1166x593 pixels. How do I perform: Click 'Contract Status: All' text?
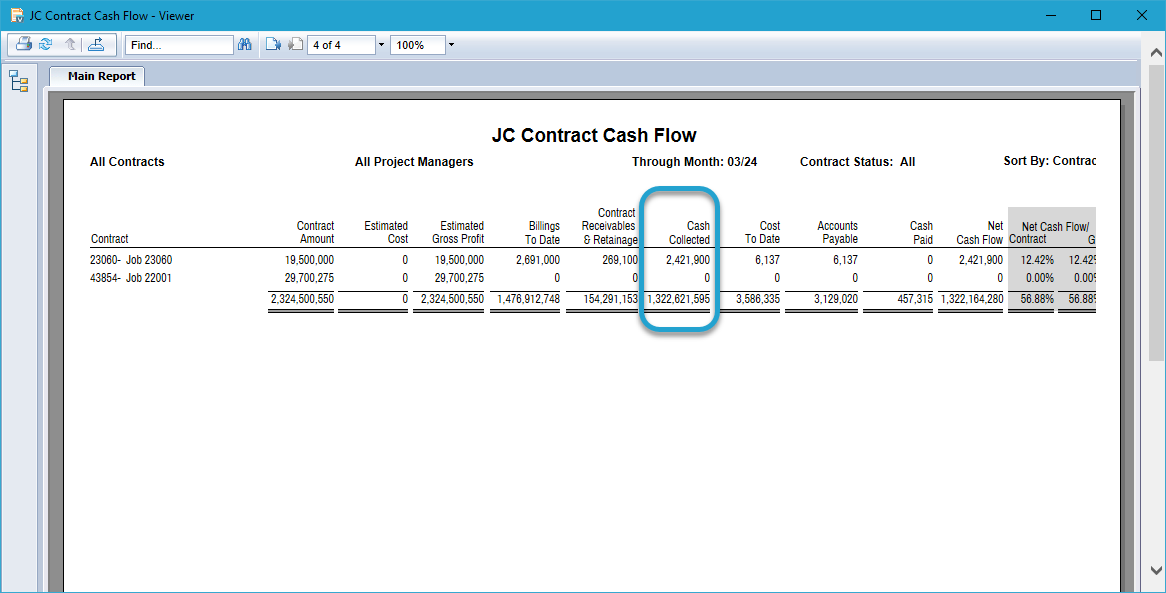(857, 161)
